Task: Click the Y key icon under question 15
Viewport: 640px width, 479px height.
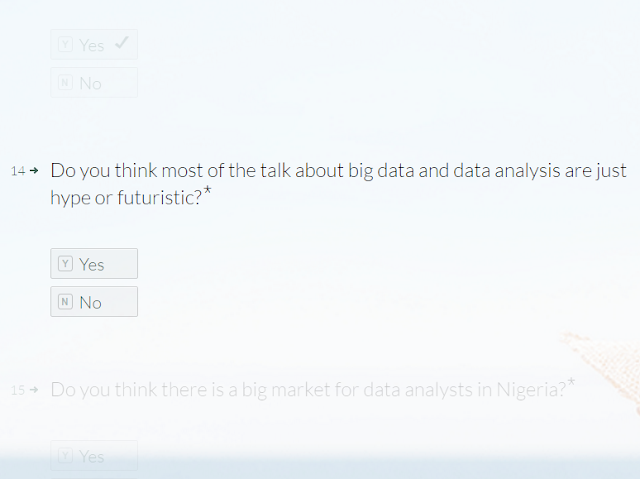Action: point(66,456)
